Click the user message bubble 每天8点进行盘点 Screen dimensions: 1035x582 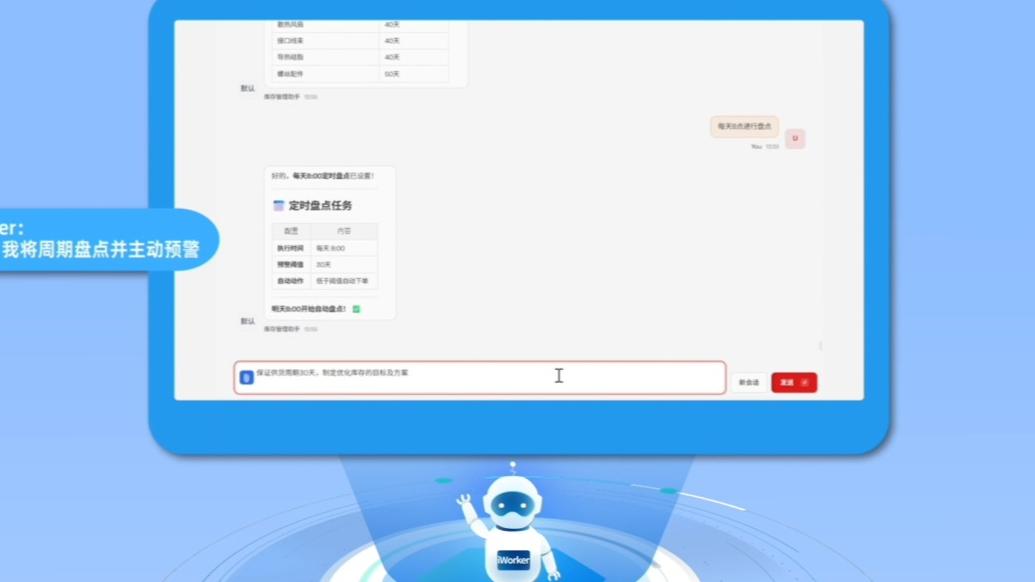click(744, 127)
